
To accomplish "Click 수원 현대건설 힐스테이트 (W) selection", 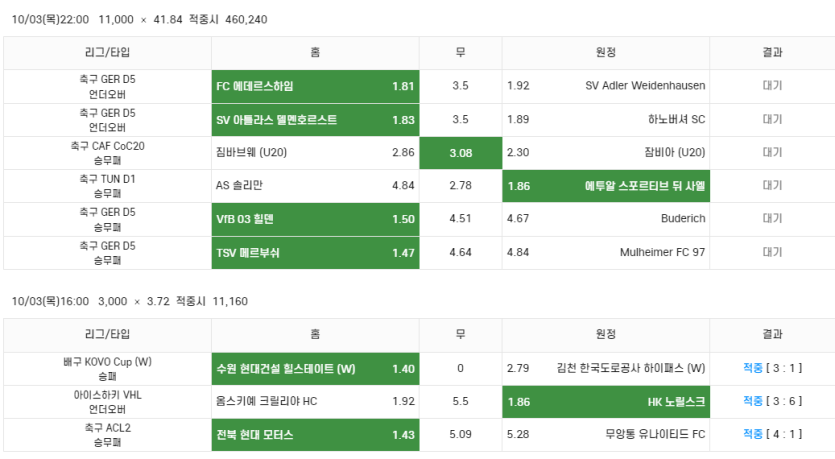I will coord(315,368).
